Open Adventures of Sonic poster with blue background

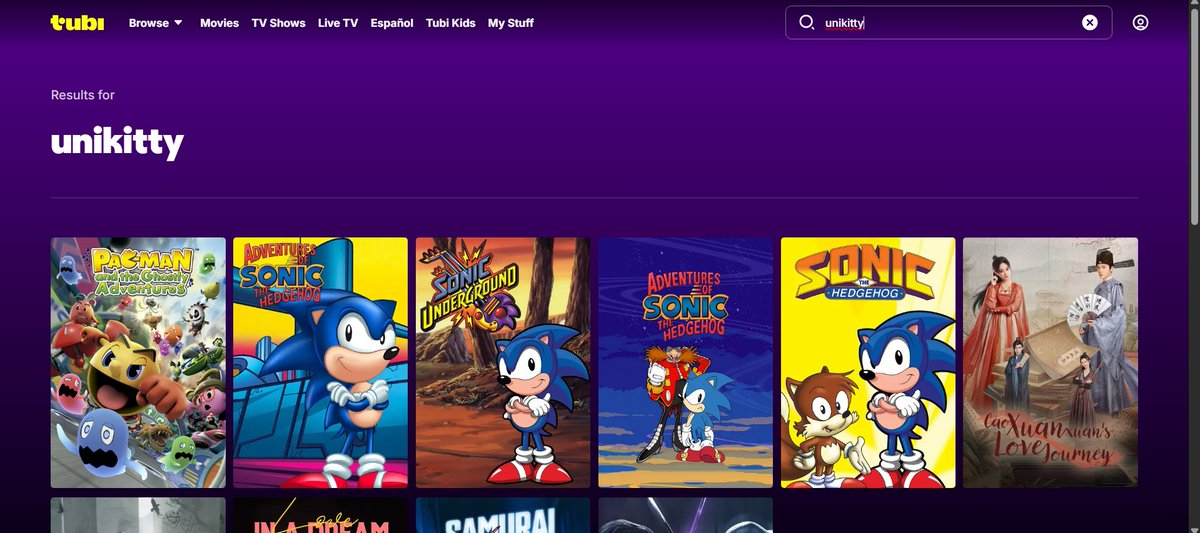[320, 362]
